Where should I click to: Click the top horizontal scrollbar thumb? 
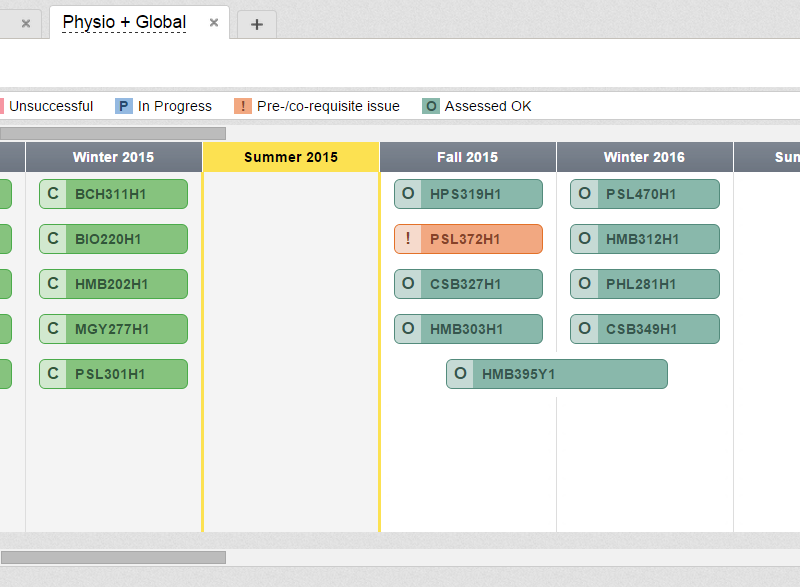(113, 133)
